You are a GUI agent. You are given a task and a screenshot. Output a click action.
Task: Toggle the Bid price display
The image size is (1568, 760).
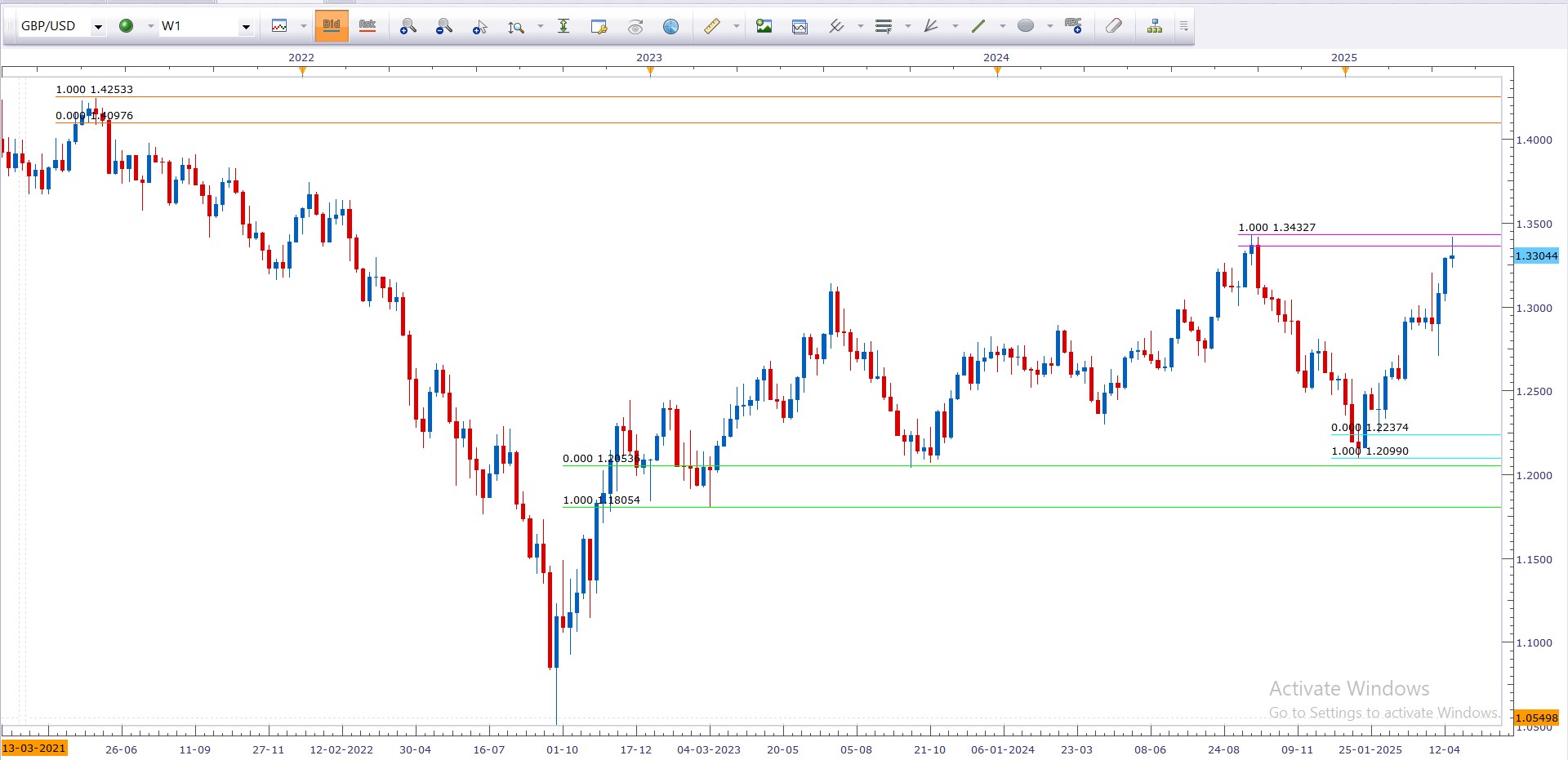click(x=332, y=26)
